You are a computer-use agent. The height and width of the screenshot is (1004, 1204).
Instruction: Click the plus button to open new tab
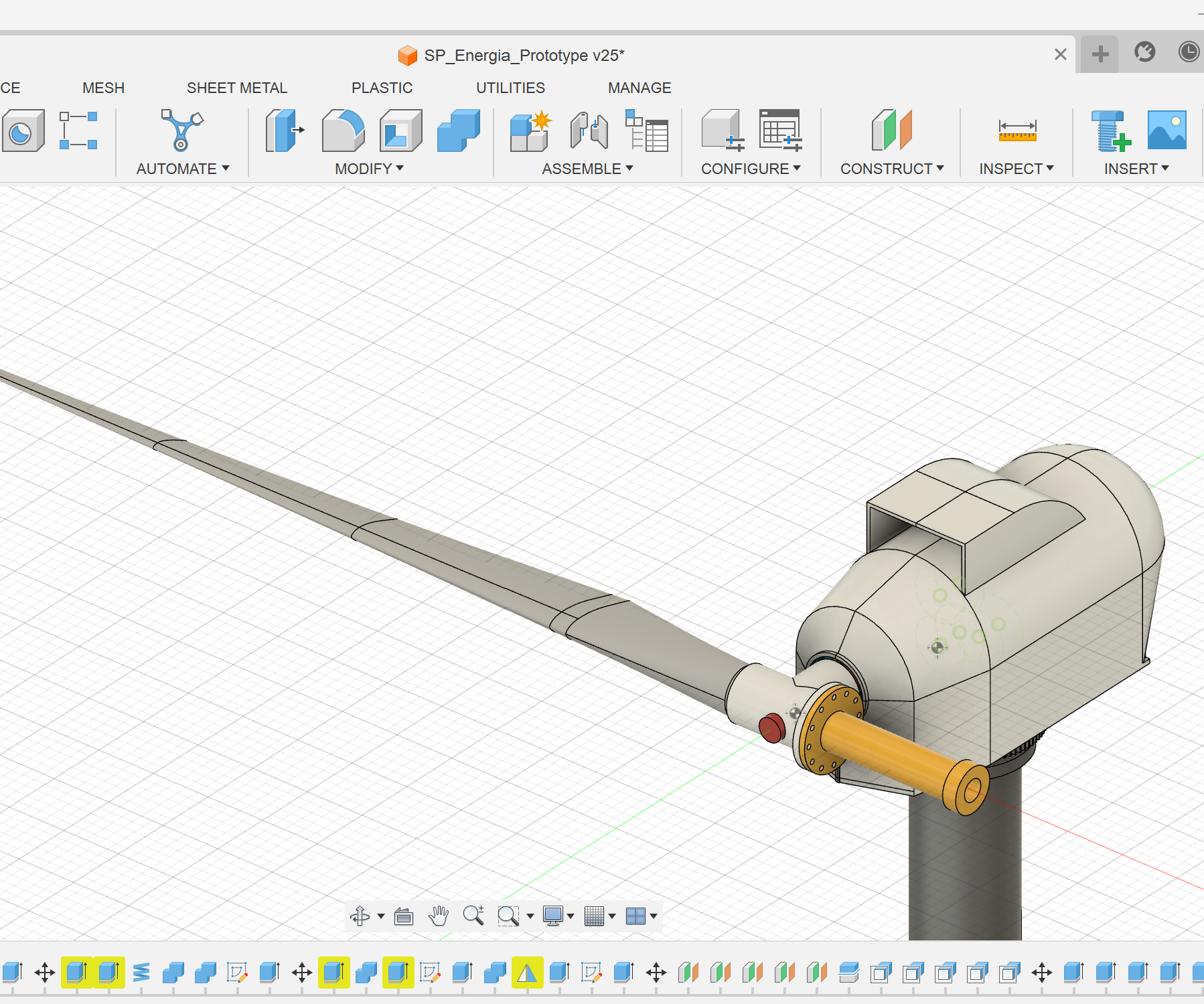point(1099,54)
